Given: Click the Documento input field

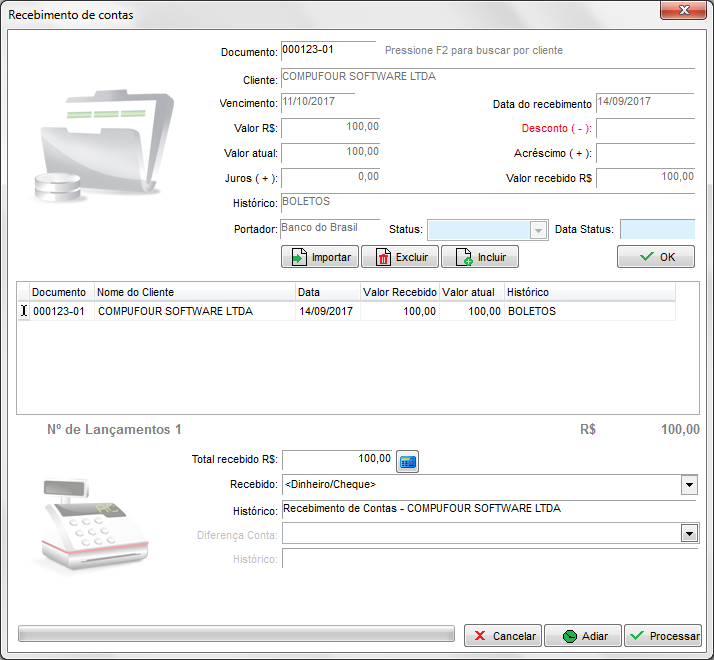Looking at the screenshot, I should point(327,50).
